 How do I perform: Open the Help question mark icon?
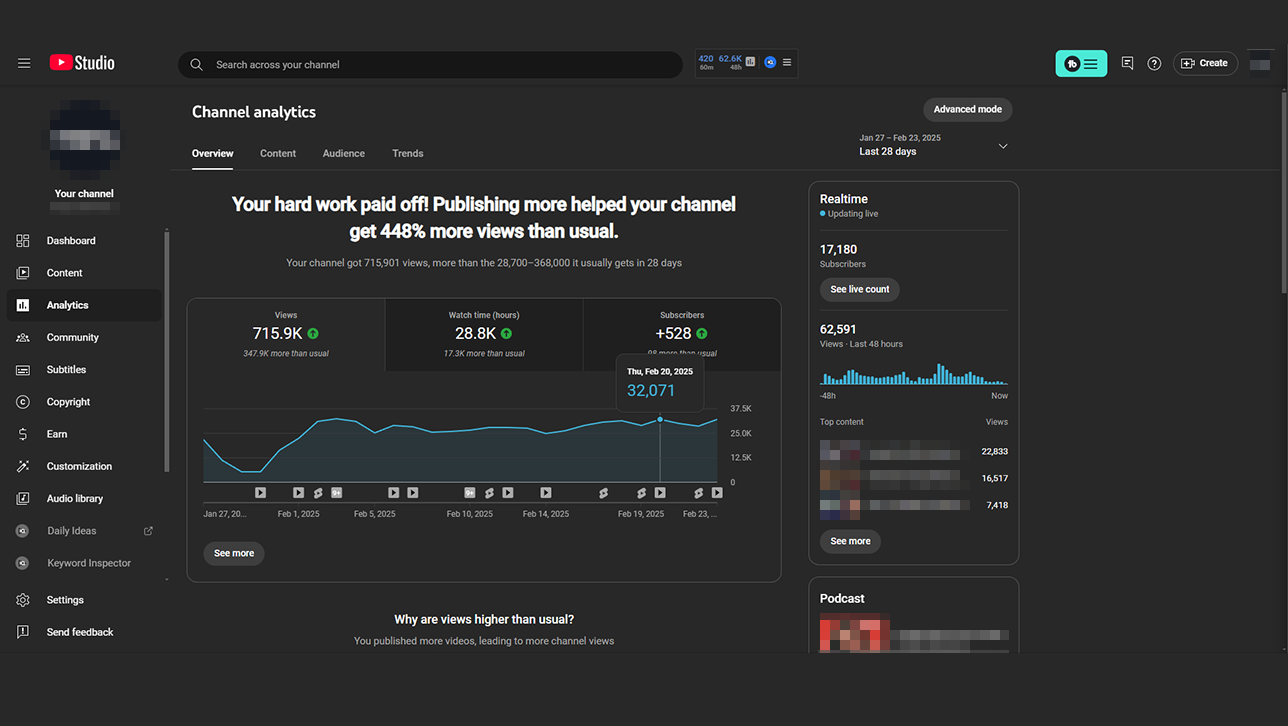[1154, 63]
